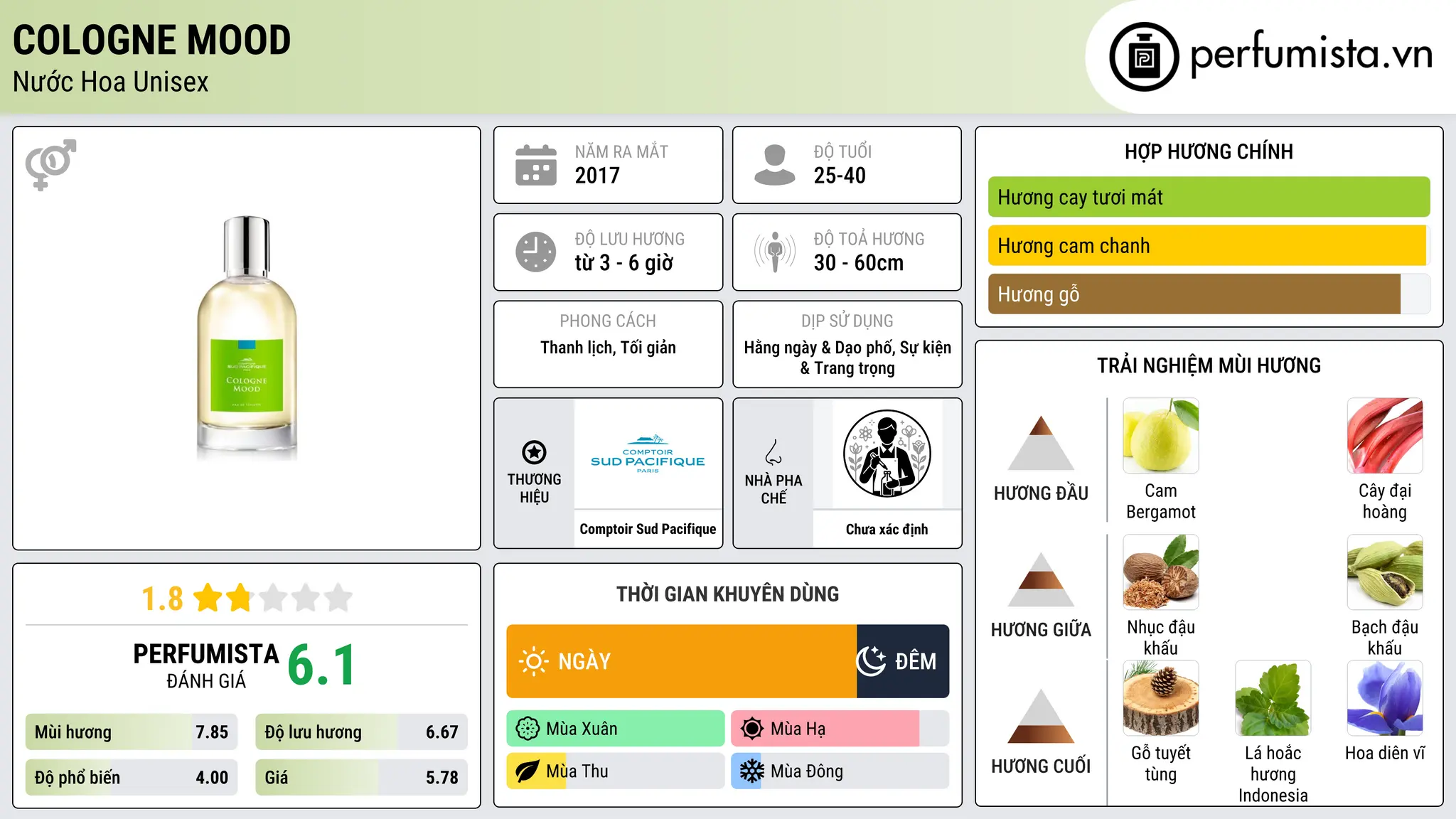Click the occasion text Hằng ngày & Dạo phố
1456x819 pixels.
point(819,348)
